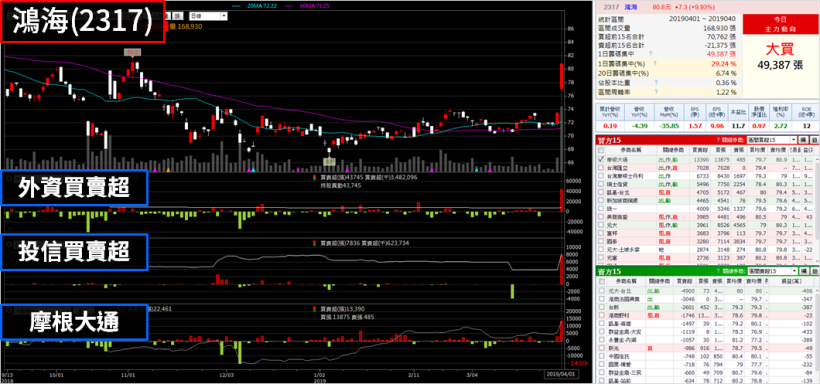Check the 台新 seller checkbox
The width and height of the screenshot is (820, 384).
coord(601,307)
